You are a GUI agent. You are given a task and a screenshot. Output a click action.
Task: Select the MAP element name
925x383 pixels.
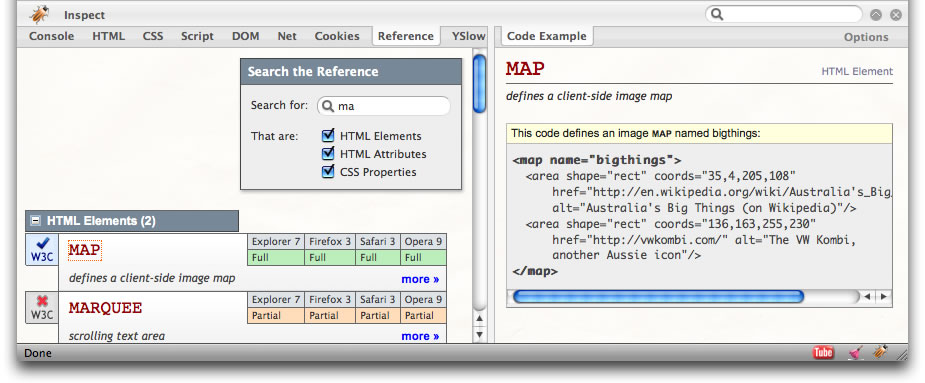pos(85,250)
